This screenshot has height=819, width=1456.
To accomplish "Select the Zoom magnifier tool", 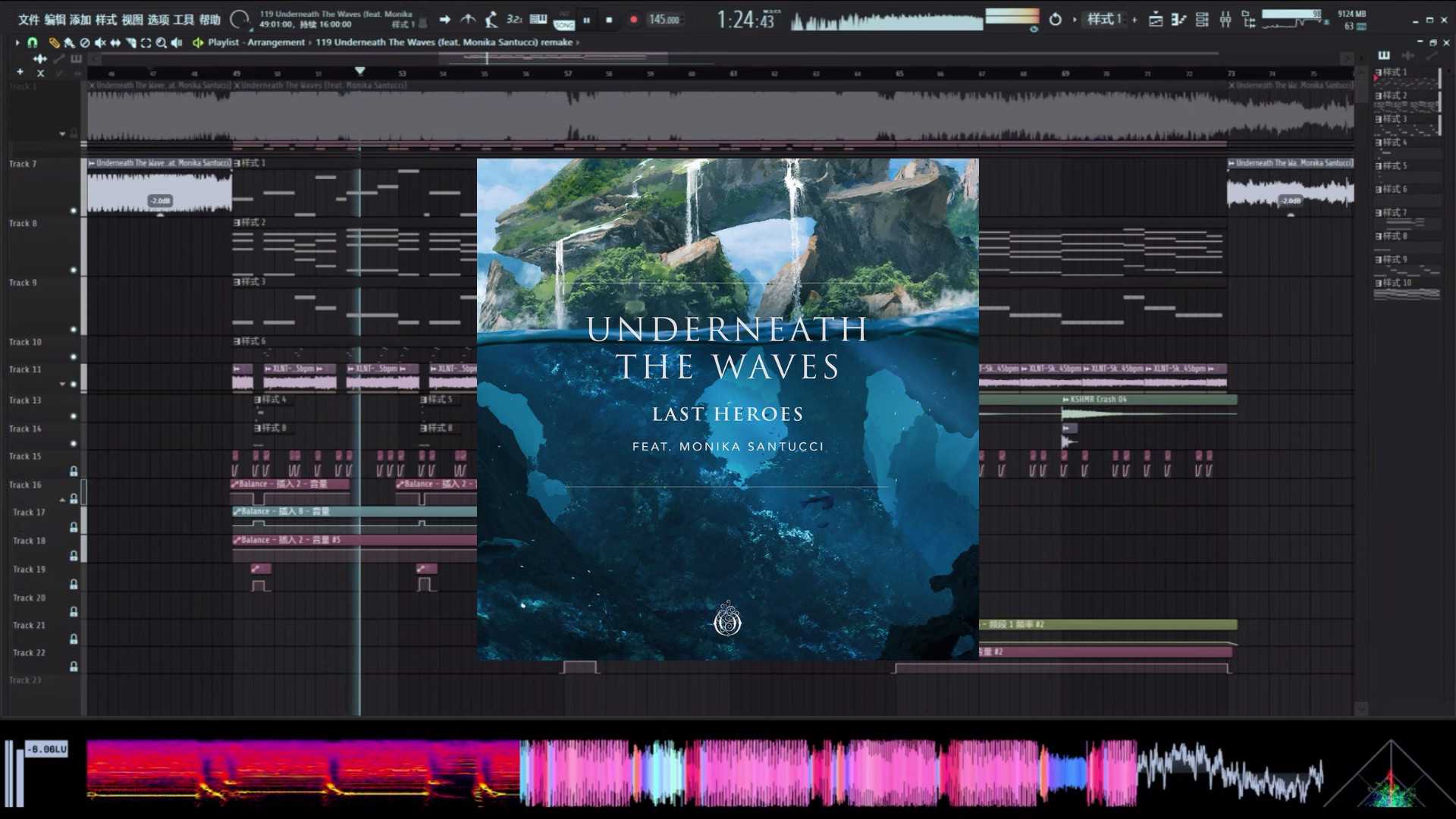I will [x=161, y=42].
